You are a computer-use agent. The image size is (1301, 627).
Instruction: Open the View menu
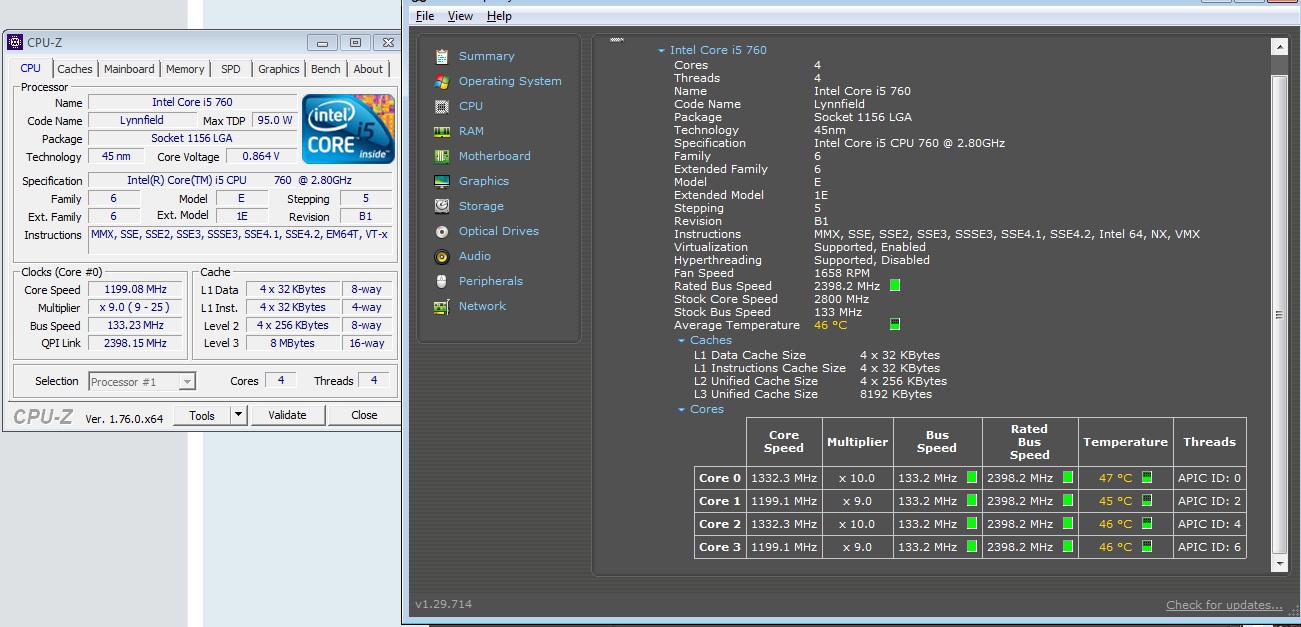coord(460,16)
